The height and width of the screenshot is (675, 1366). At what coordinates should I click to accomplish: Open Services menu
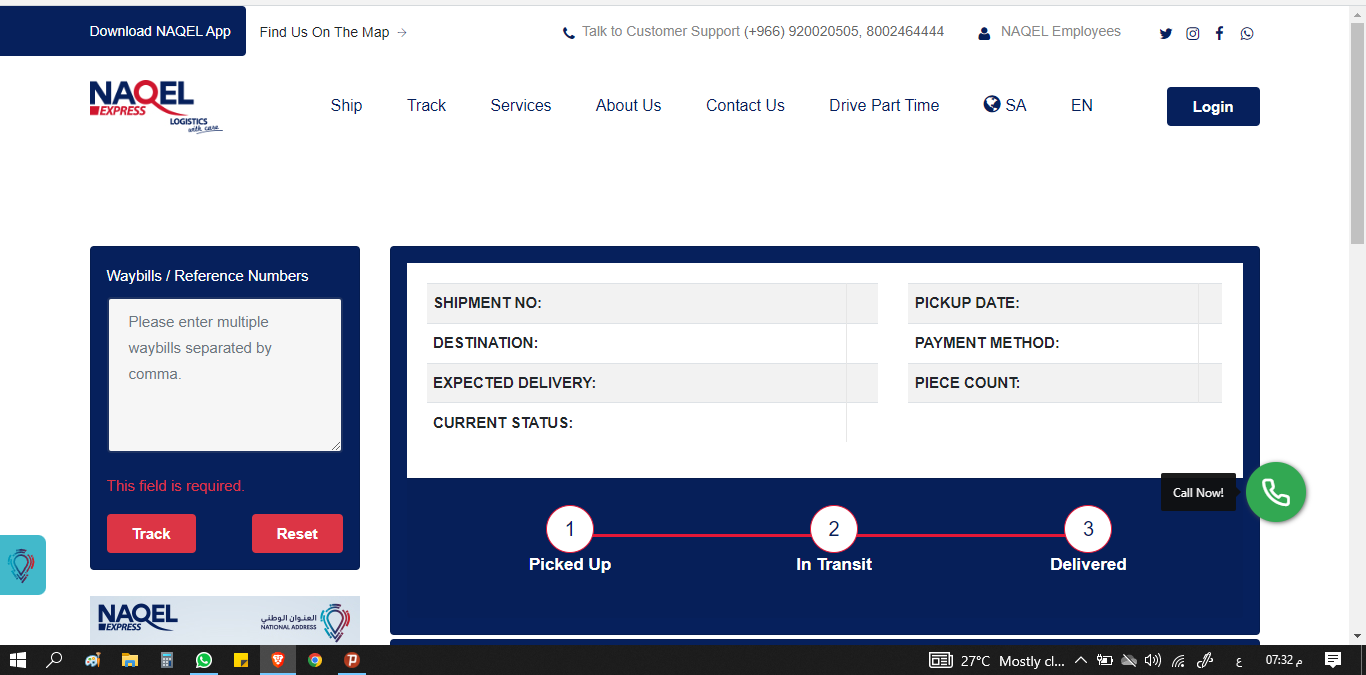pos(520,105)
